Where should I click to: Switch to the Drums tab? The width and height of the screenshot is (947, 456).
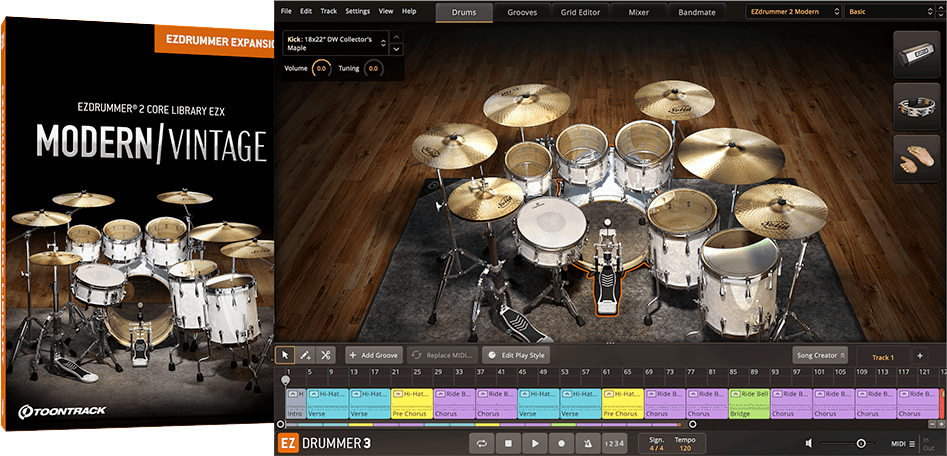point(463,12)
